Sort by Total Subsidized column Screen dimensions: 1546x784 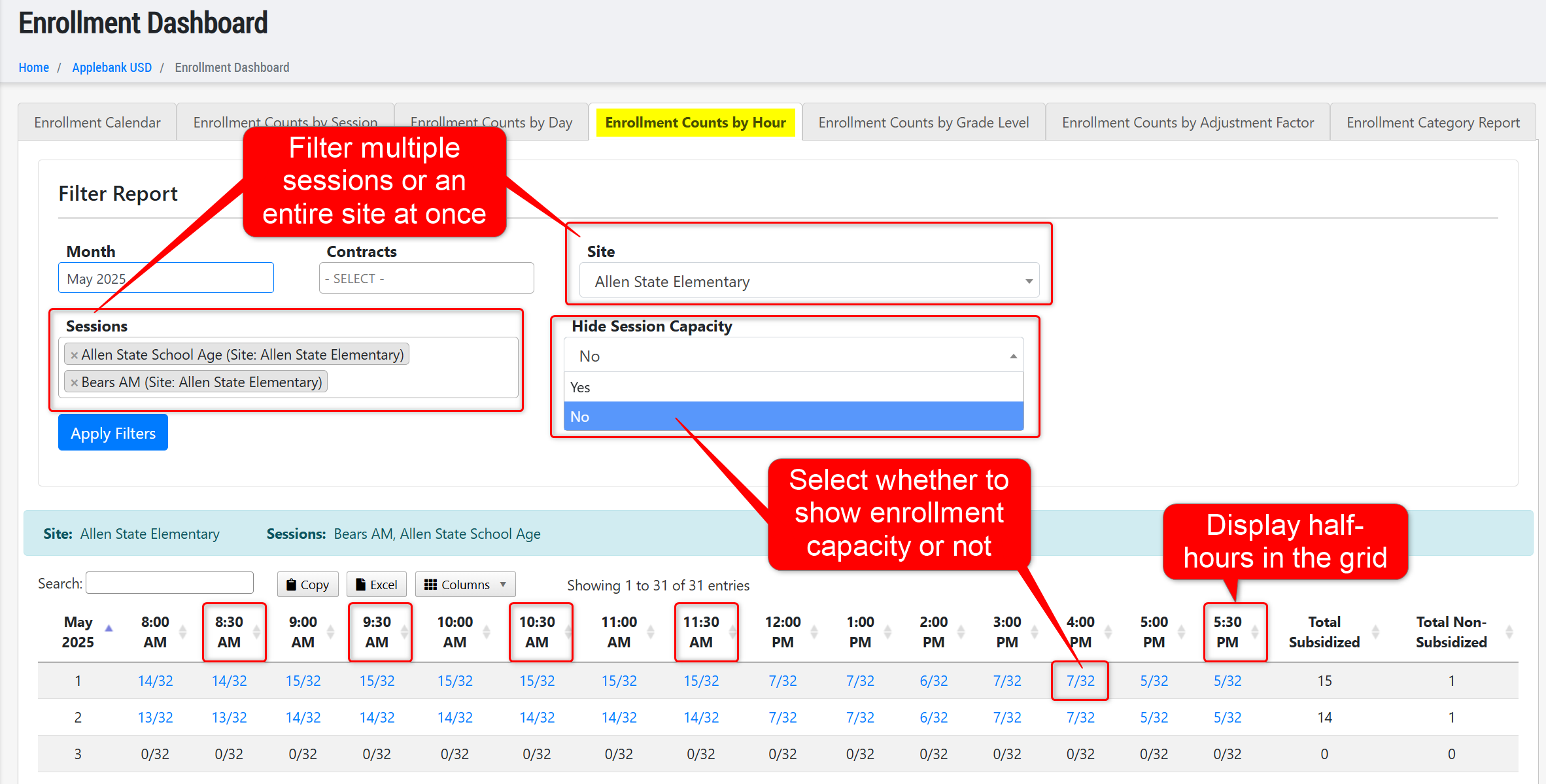(1324, 632)
